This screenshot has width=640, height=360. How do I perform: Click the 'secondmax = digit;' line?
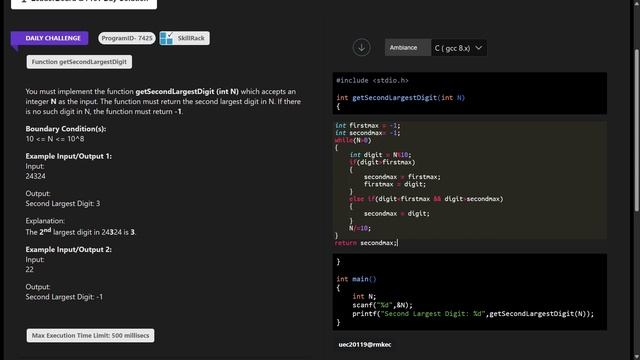tap(396, 214)
